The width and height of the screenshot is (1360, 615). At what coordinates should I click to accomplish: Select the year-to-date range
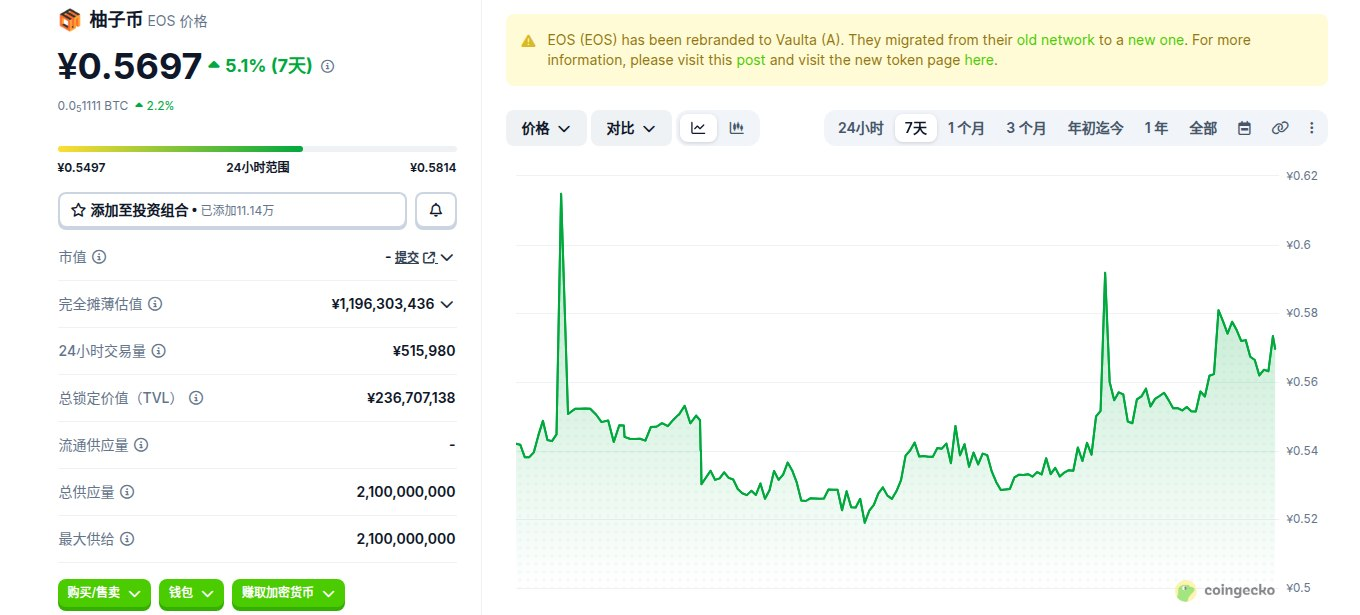tap(1095, 128)
